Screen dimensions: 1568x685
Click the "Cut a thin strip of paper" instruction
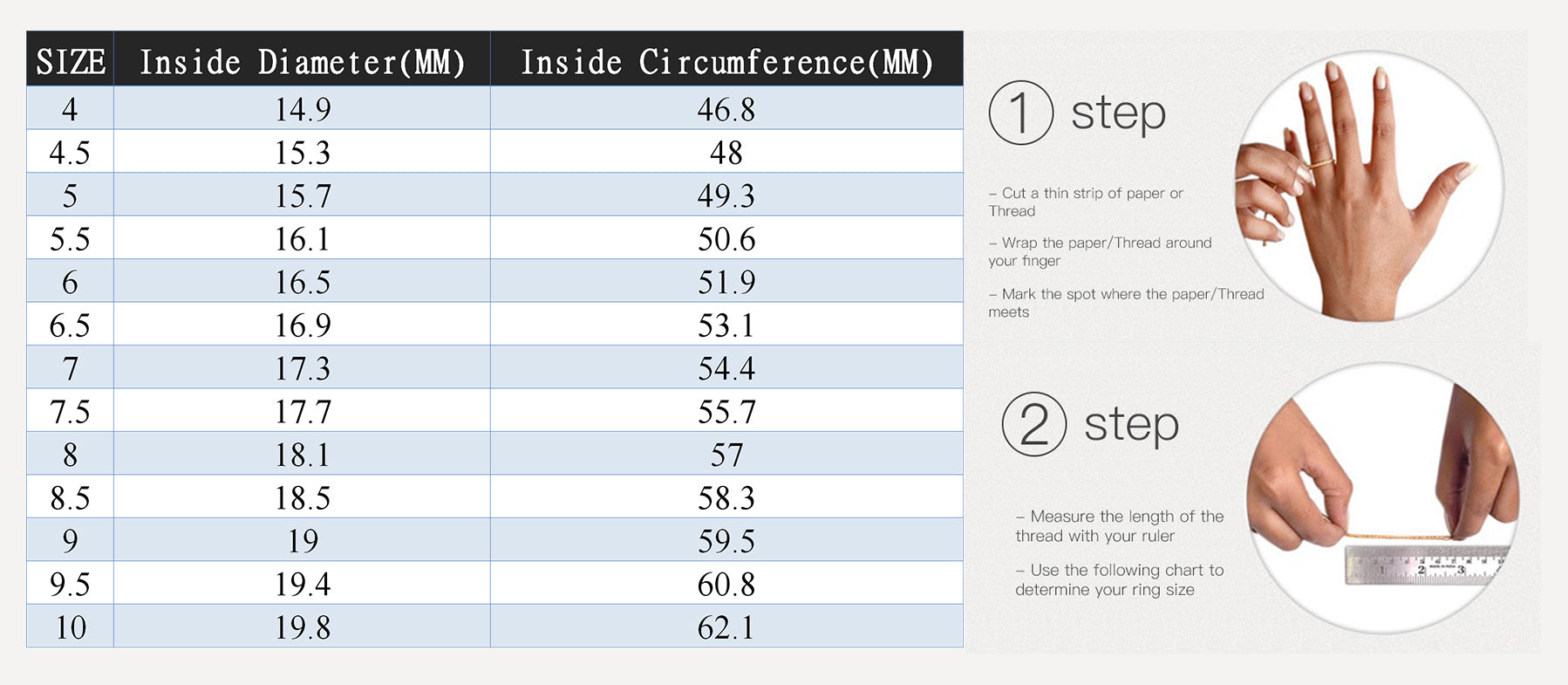pyautogui.click(x=1086, y=202)
